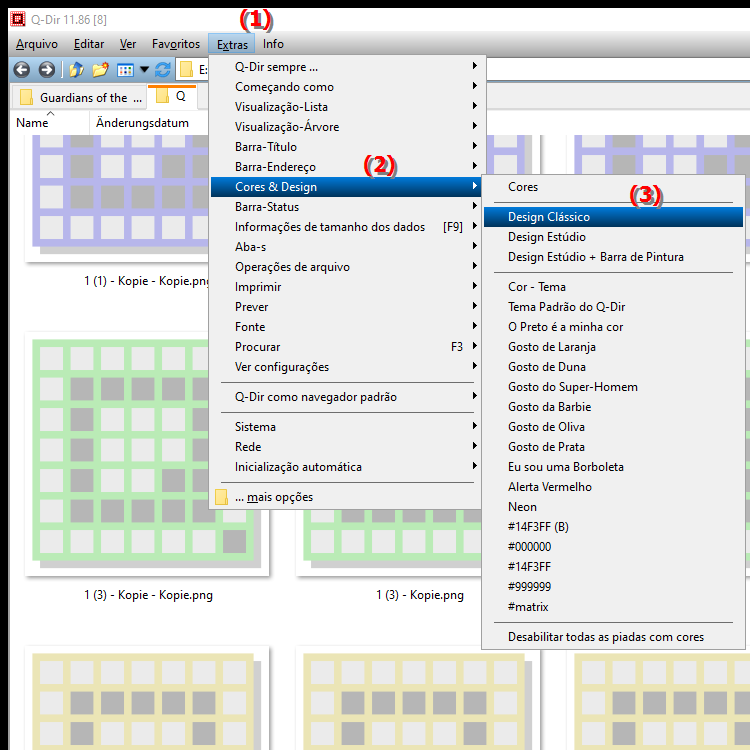
Task: Expand the Visualização-Árvore submenu
Action: (x=346, y=127)
